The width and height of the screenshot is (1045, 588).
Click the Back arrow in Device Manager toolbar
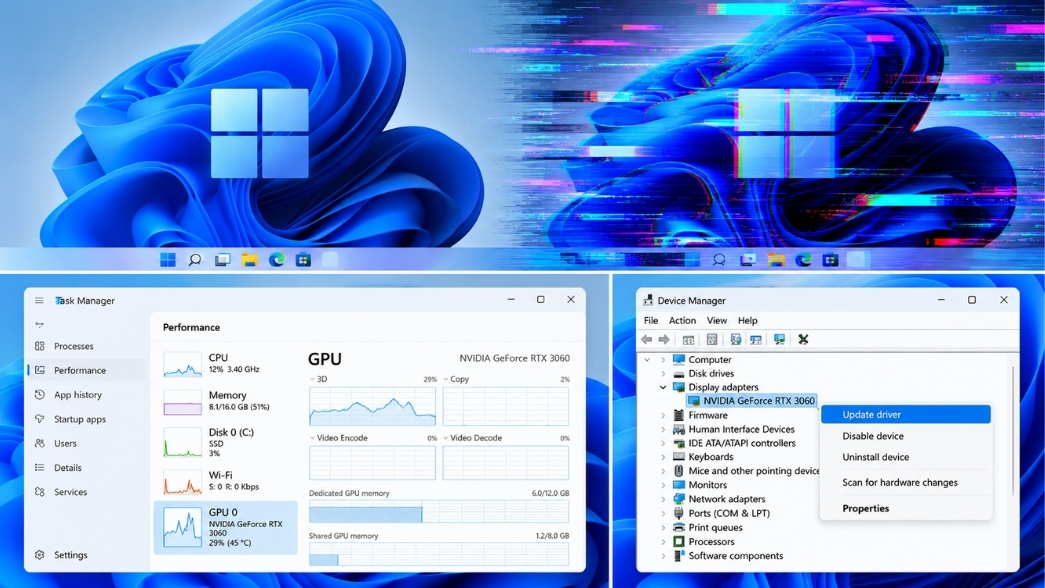[x=646, y=339]
